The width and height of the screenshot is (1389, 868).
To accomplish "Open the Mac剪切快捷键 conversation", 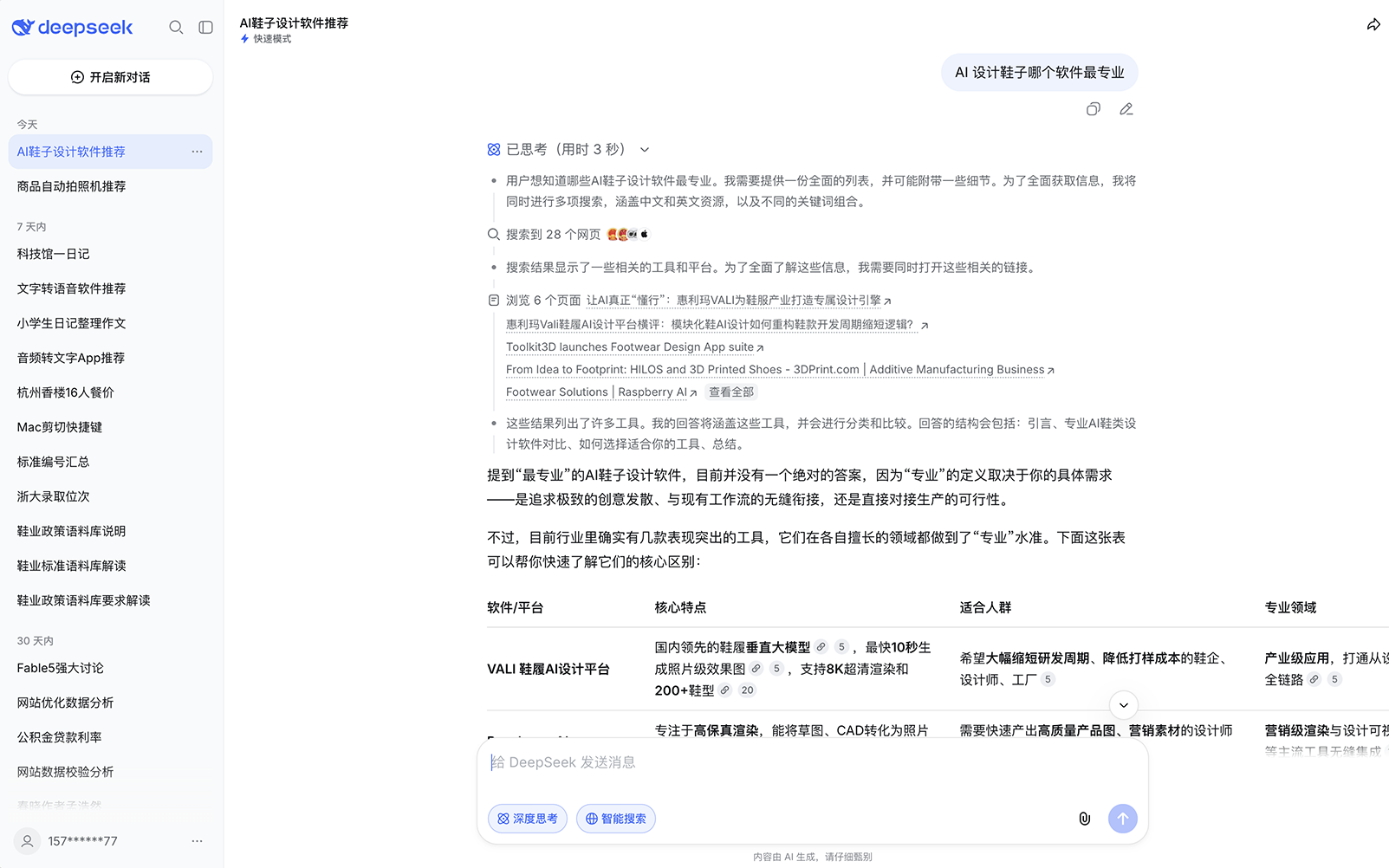I will (110, 427).
